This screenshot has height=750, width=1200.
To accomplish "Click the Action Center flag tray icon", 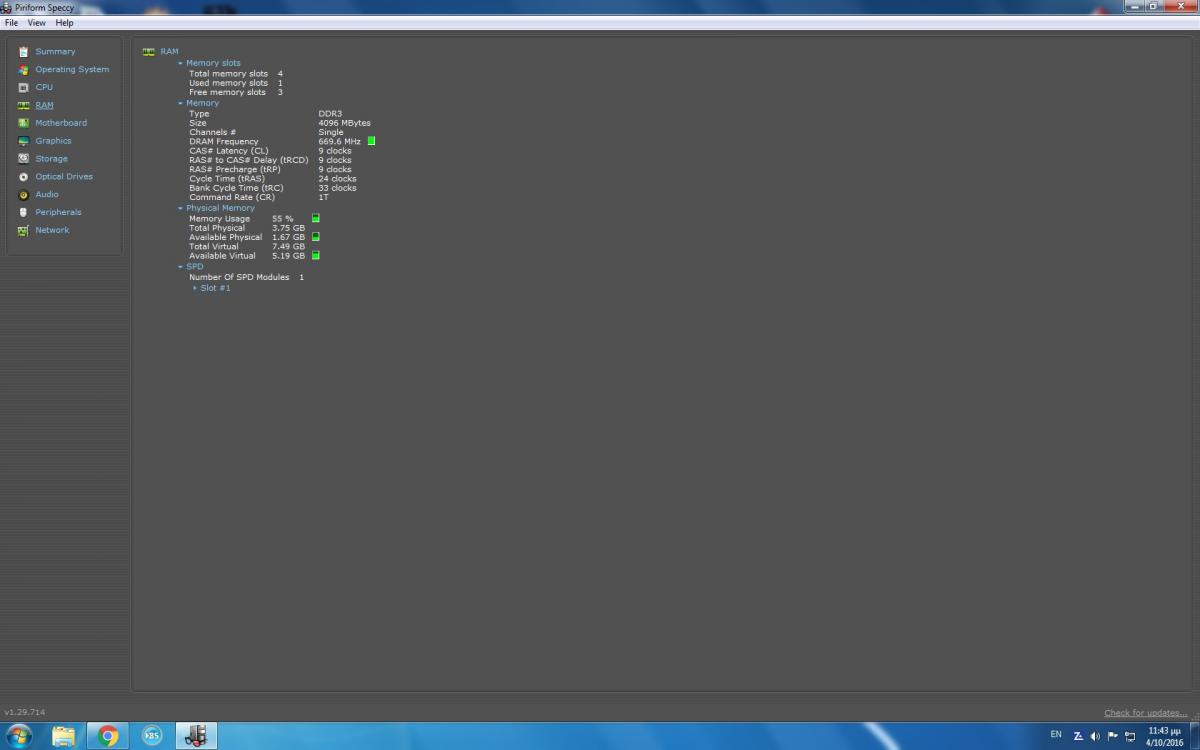I will (1113, 736).
